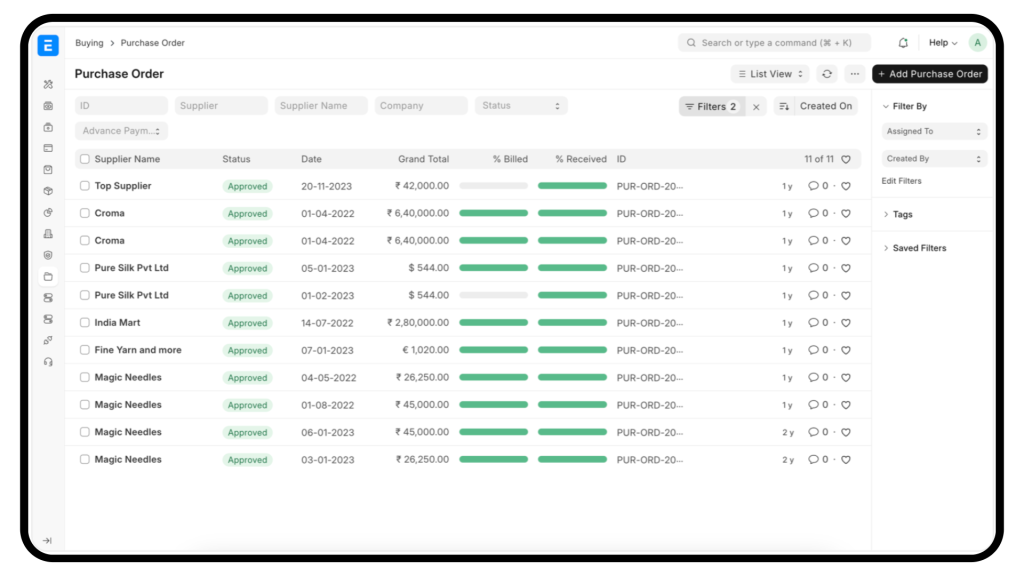Select the Top Supplier row checkbox
The width and height of the screenshot is (1024, 576).
85,186
